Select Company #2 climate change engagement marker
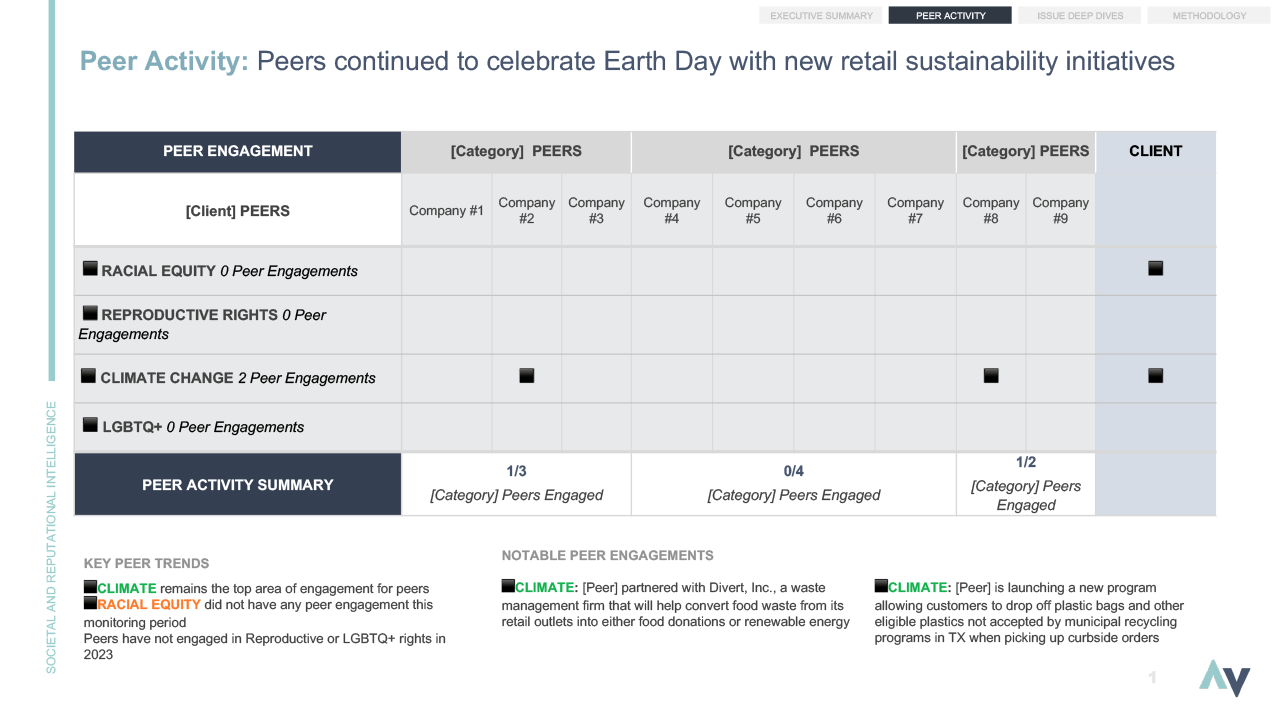This screenshot has width=1280, height=720. point(527,376)
